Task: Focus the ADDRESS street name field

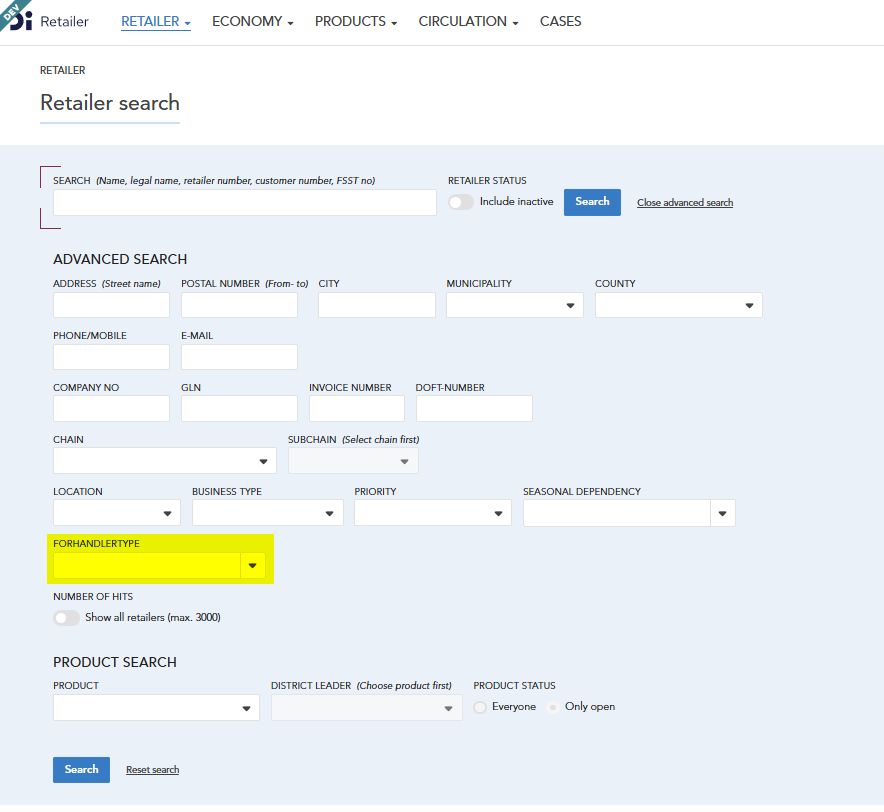Action: (x=111, y=305)
